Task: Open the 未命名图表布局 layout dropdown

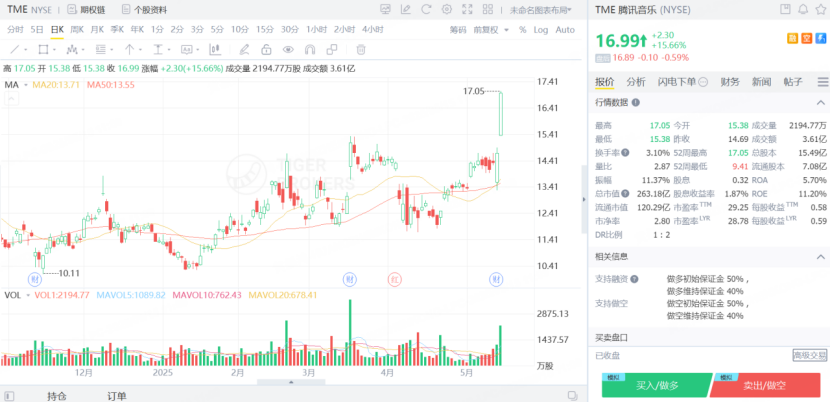Action: 540,10
